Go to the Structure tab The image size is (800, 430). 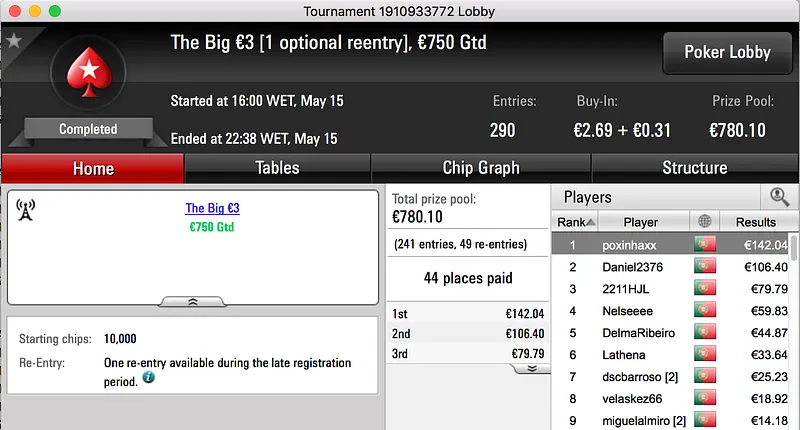point(694,168)
